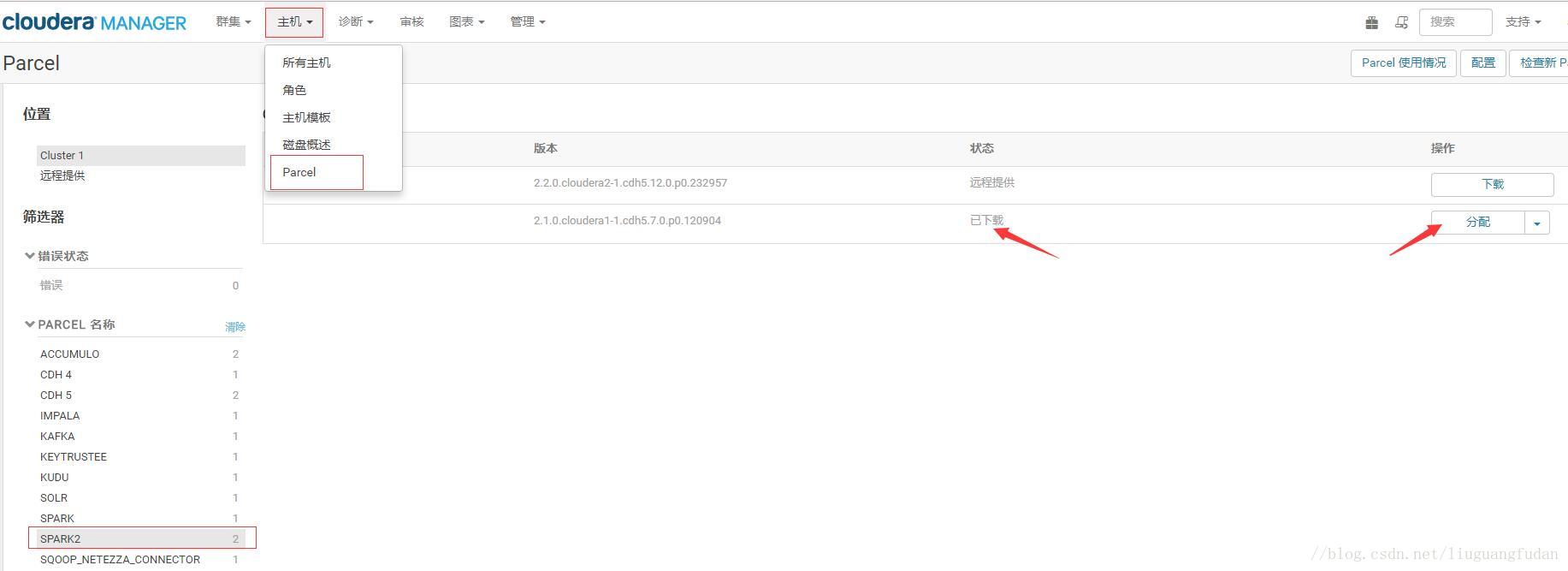This screenshot has width=1568, height=571.
Task: Open the 群集 menu
Action: pos(234,22)
